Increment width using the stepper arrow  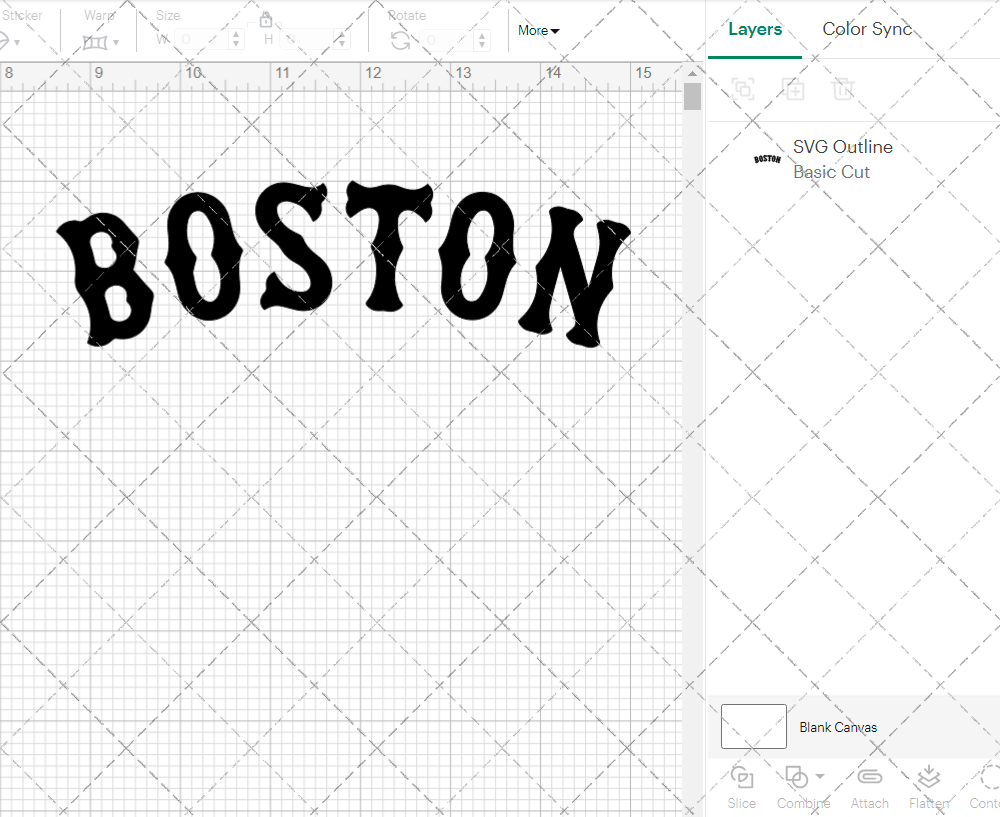pyautogui.click(x=236, y=35)
